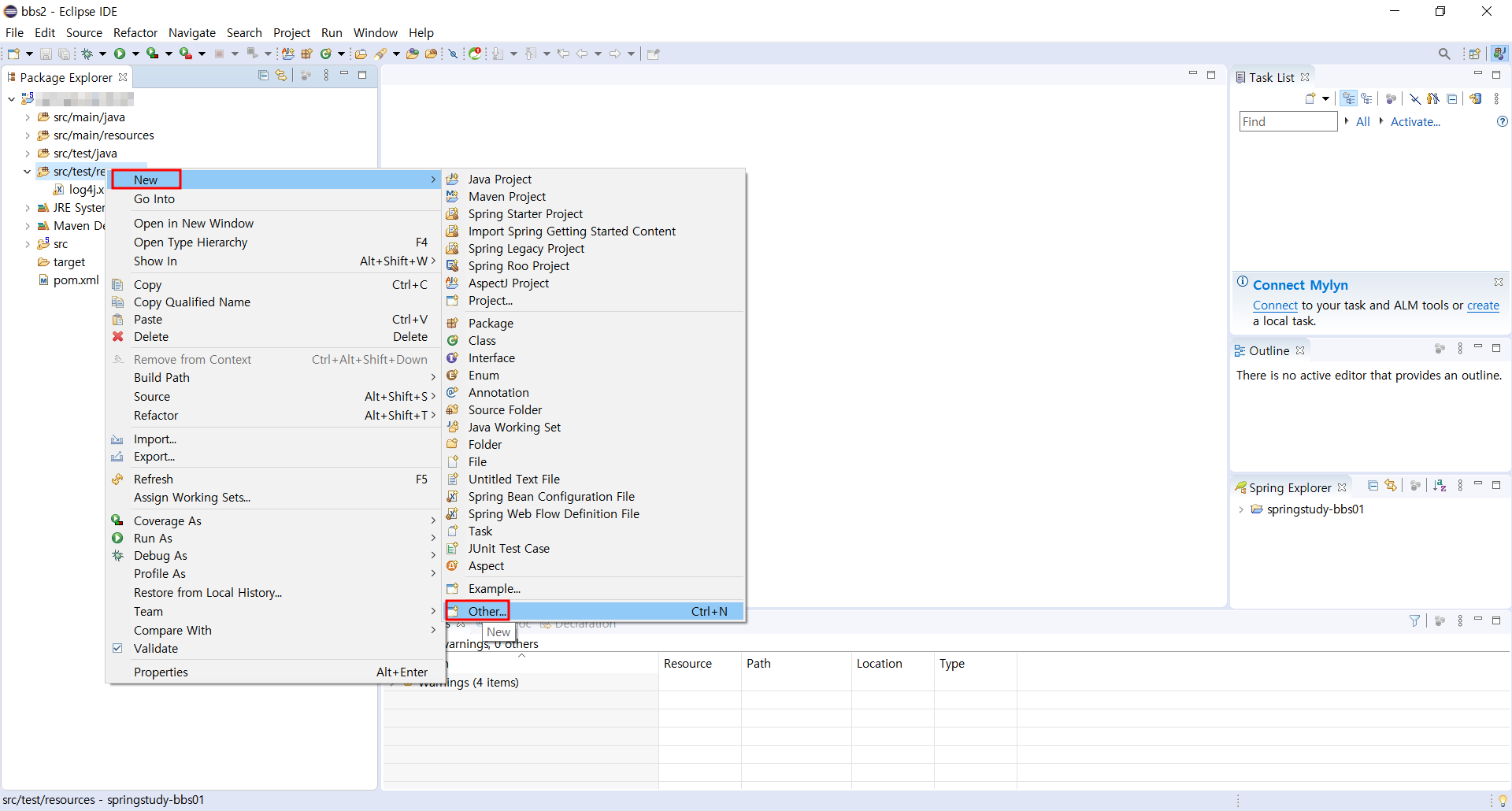Screen dimensions: 1512x811
Task: Click the Back navigation arrow icon
Action: [582, 54]
